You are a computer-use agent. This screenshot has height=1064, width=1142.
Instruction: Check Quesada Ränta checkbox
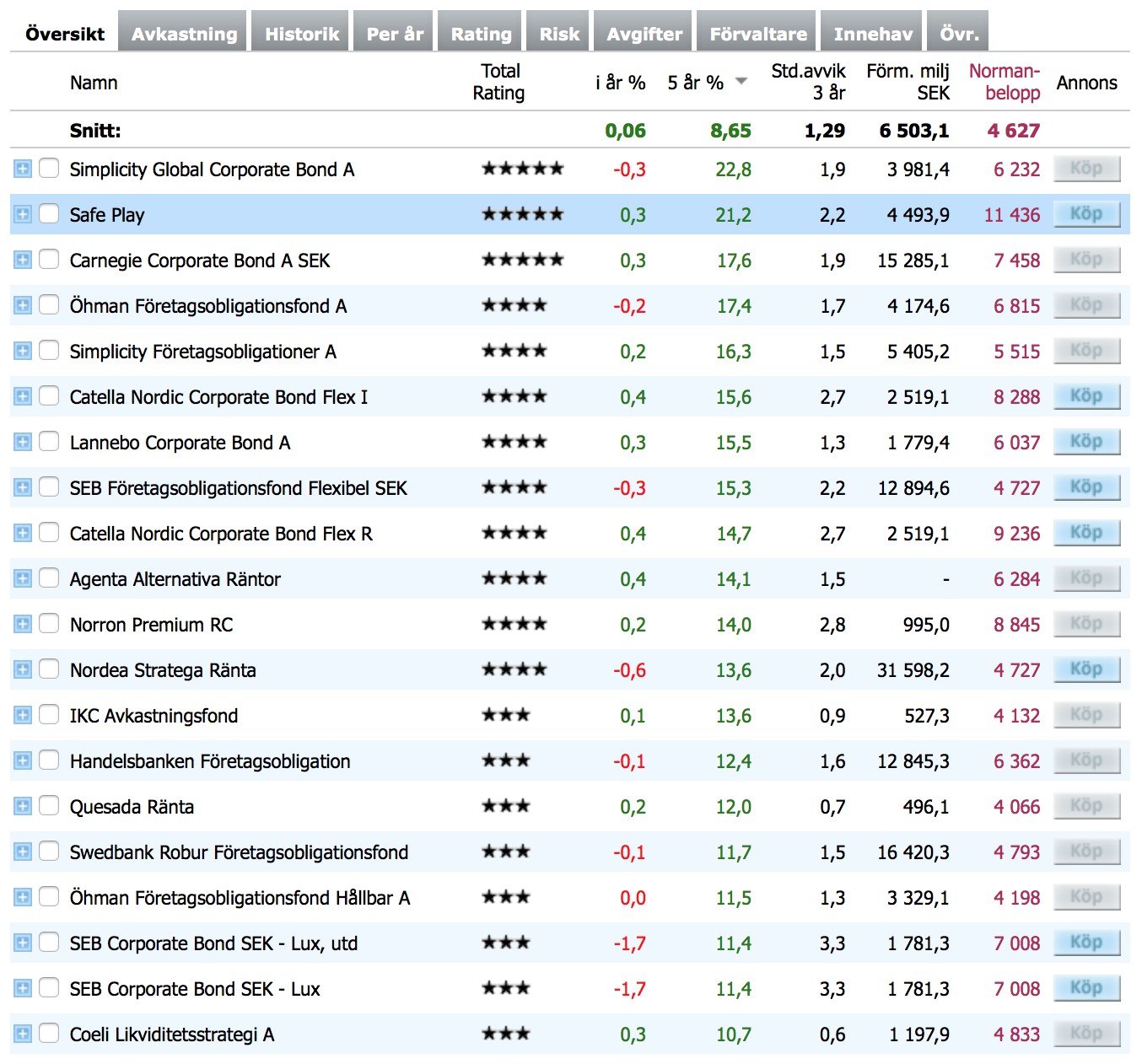click(x=49, y=805)
